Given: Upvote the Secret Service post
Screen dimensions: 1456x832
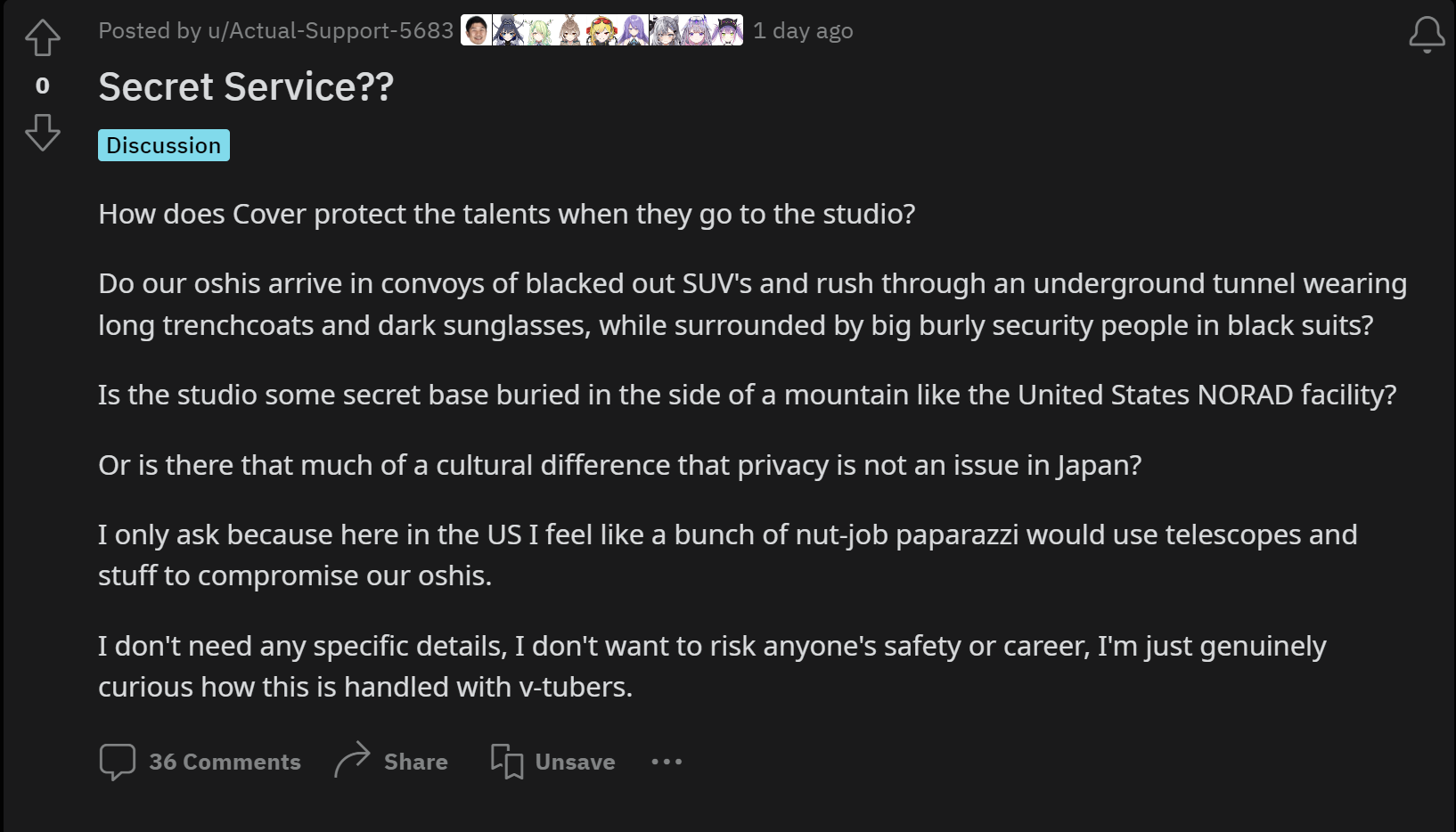Looking at the screenshot, I should point(43,37).
